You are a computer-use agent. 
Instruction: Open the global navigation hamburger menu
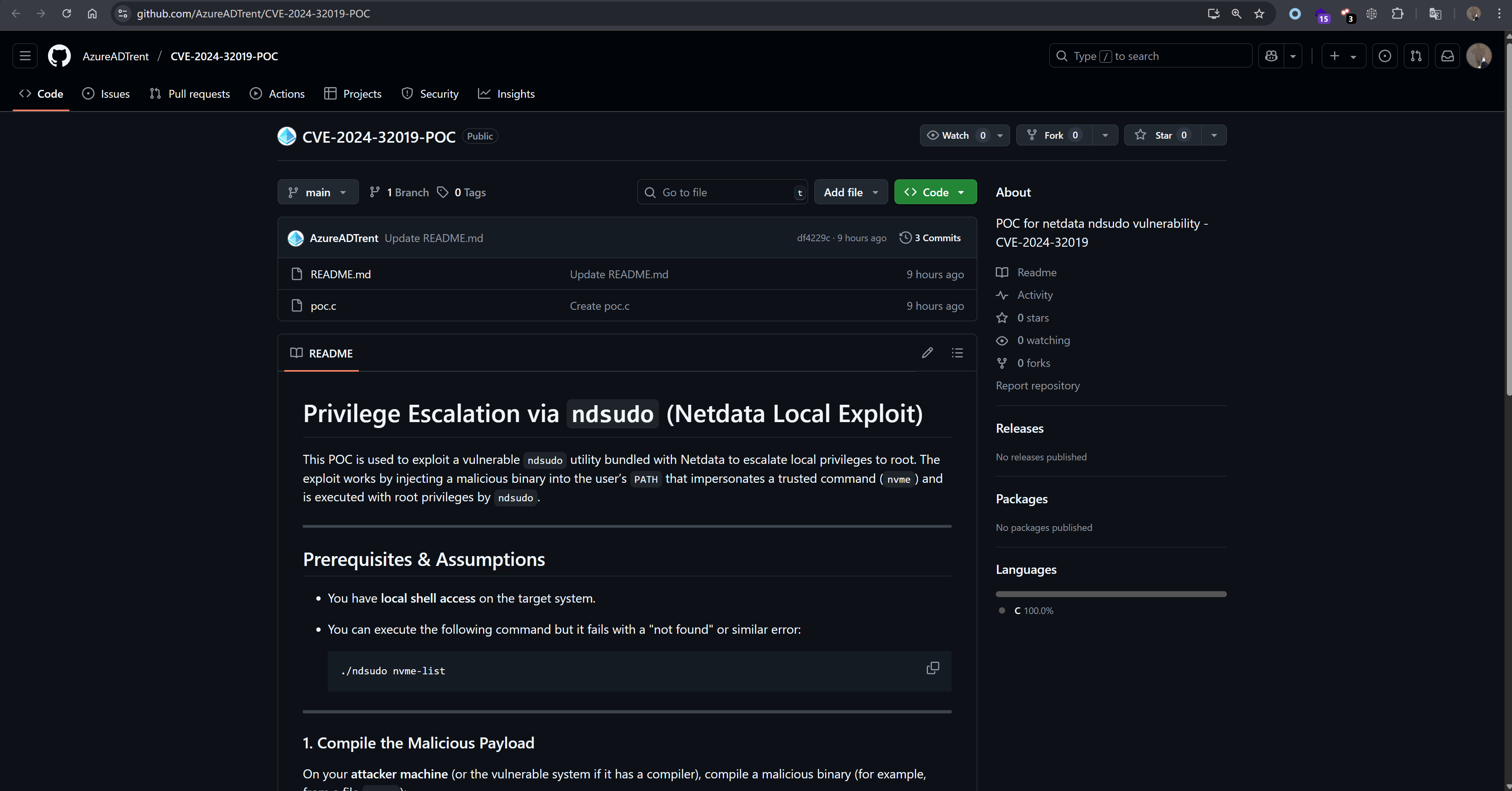coord(25,56)
